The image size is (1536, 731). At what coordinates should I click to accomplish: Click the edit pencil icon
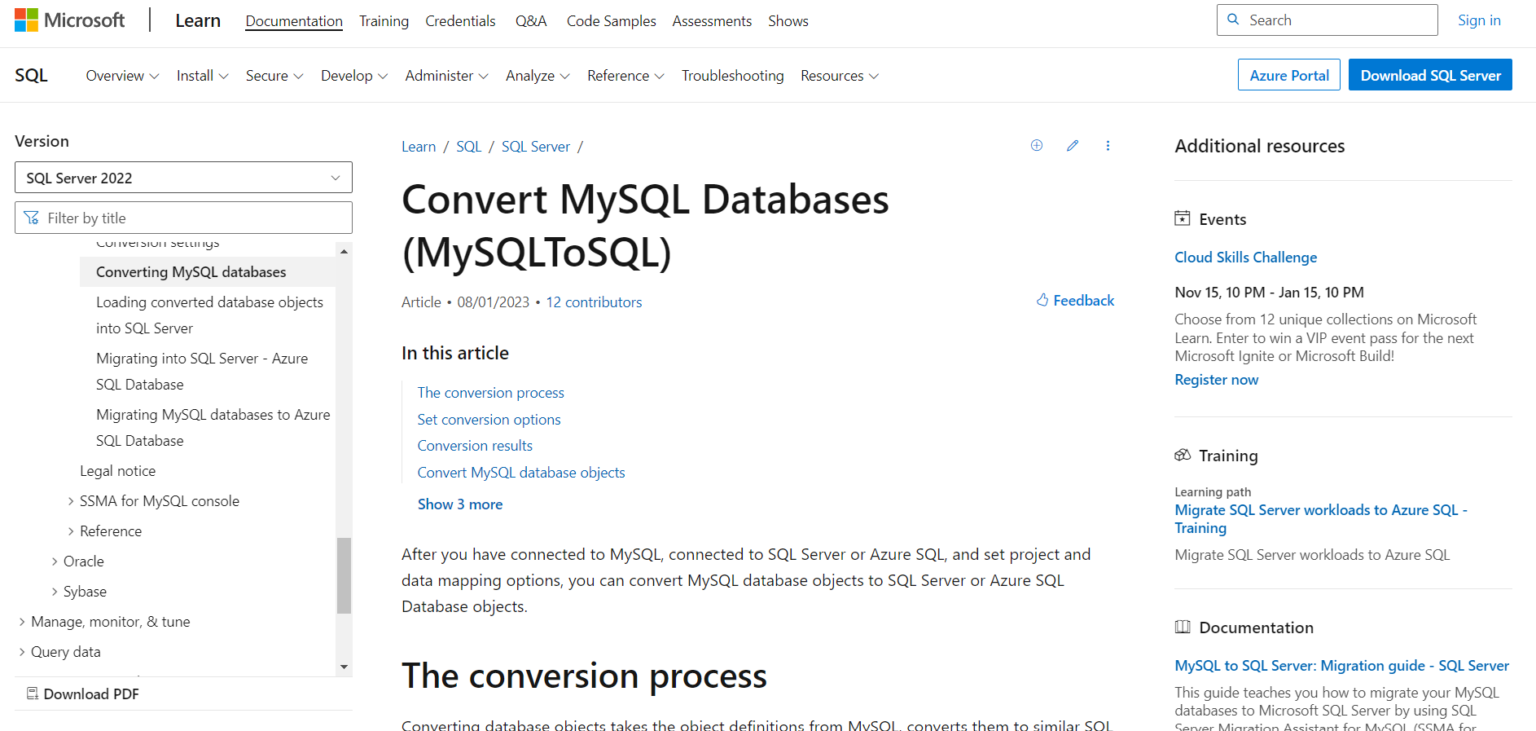pyautogui.click(x=1072, y=146)
